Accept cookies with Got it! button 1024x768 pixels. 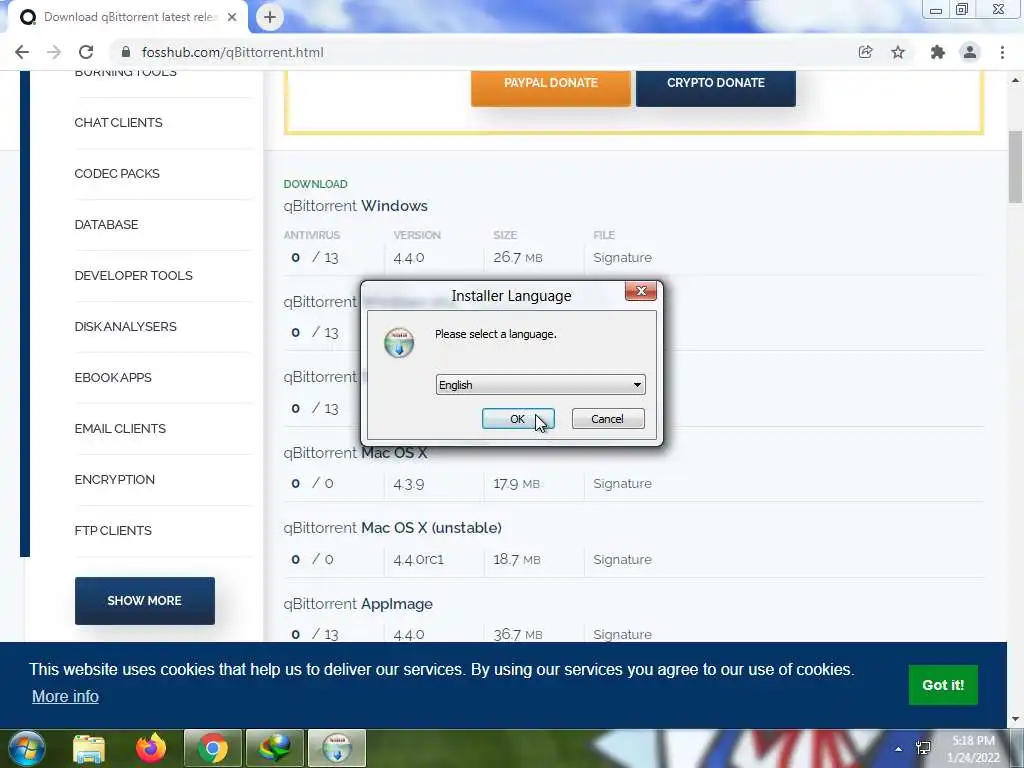[943, 685]
